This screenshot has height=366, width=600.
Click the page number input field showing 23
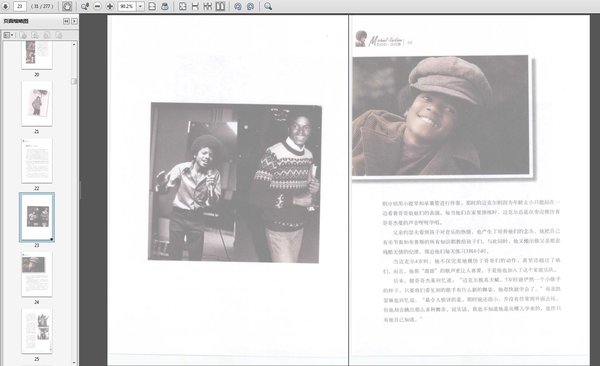[20, 6]
